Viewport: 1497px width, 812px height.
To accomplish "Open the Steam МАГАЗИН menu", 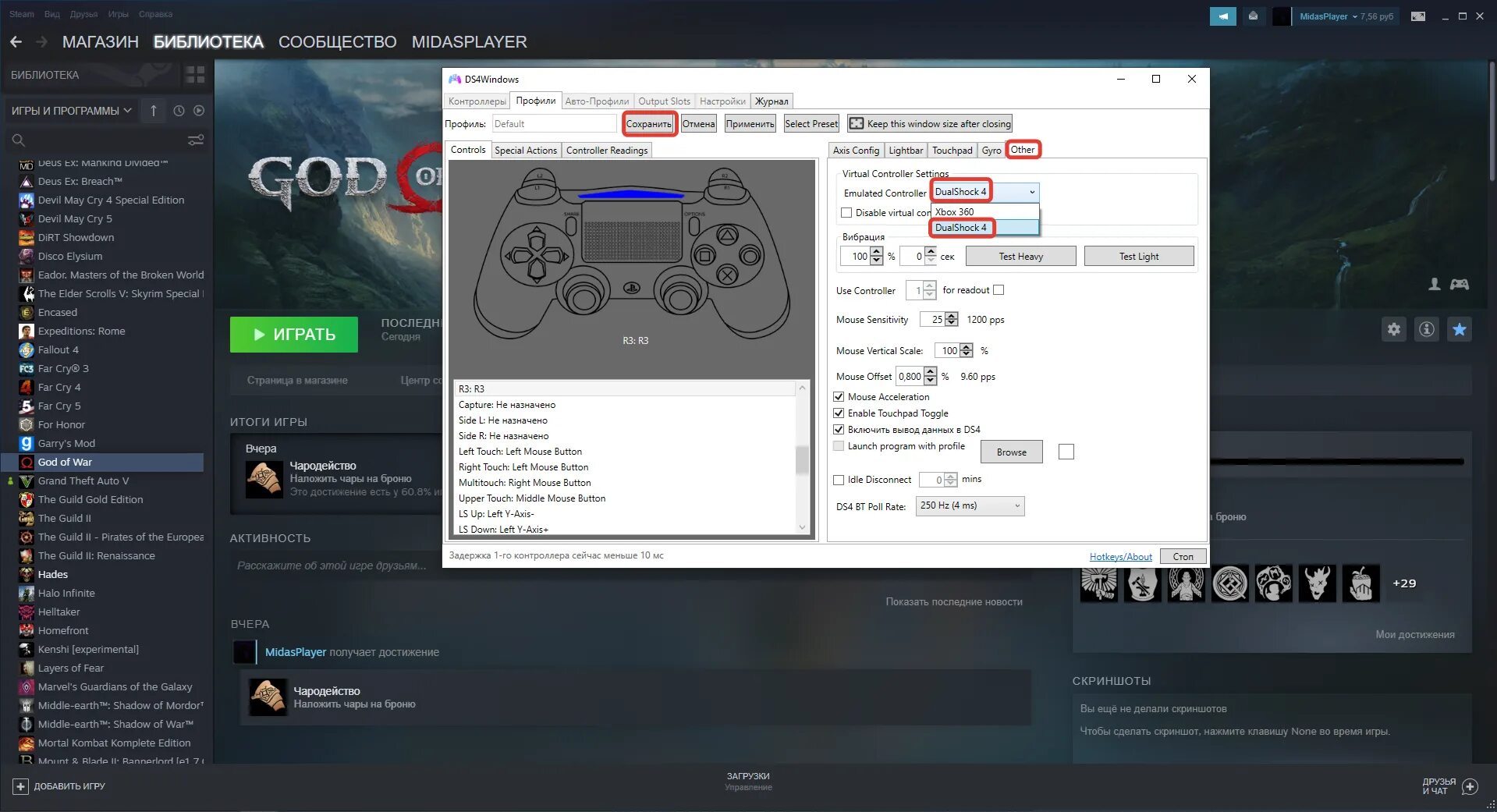I will pyautogui.click(x=100, y=42).
